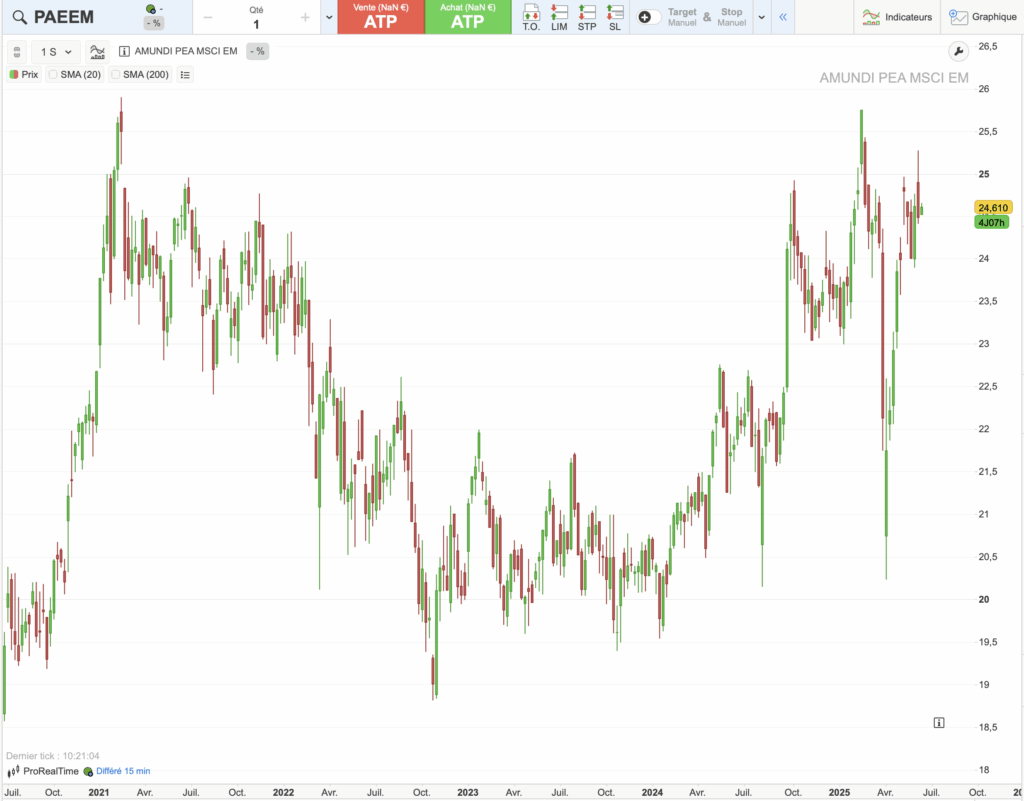Open chart settings wrench icon

click(x=958, y=52)
